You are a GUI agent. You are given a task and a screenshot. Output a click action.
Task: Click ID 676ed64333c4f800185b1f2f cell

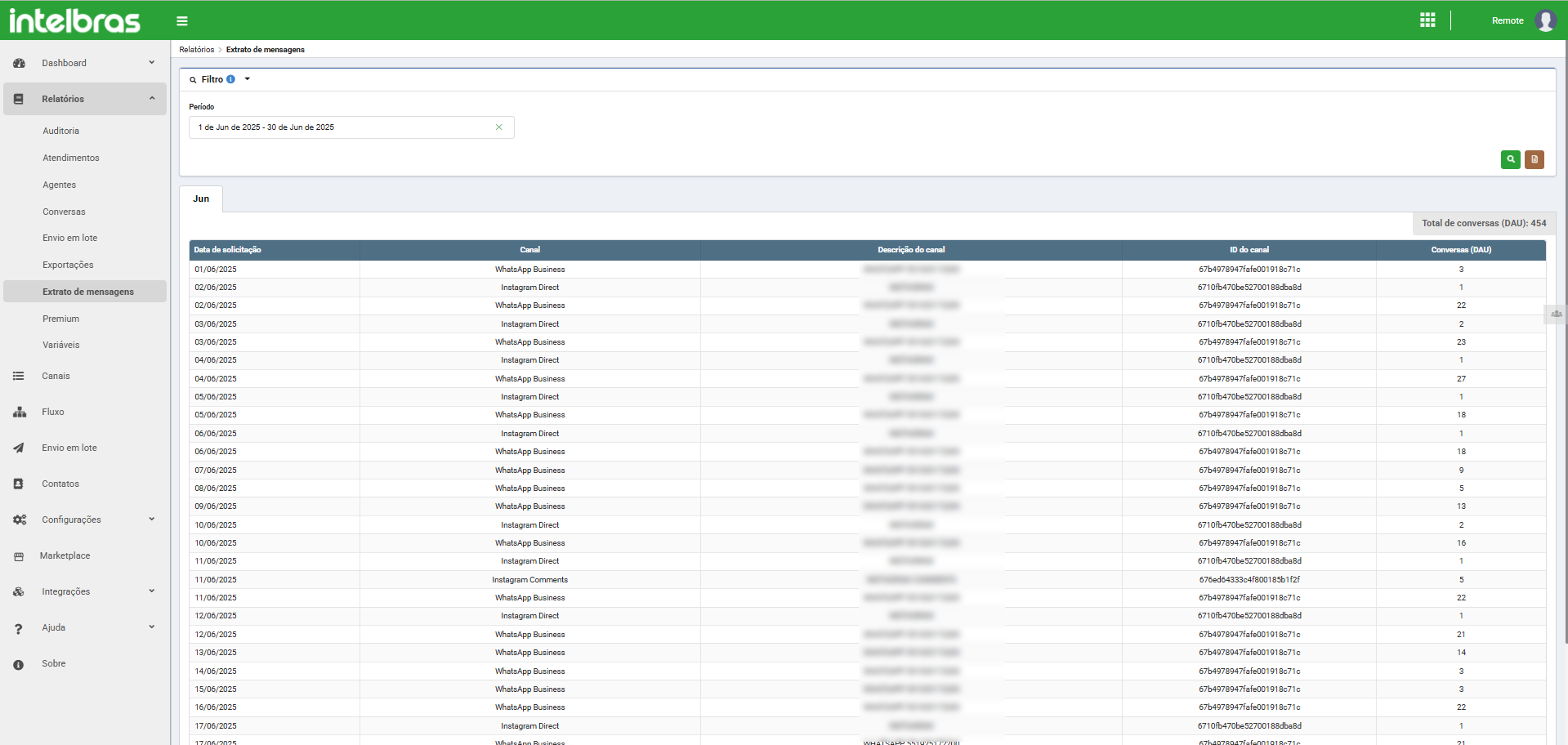1249,580
